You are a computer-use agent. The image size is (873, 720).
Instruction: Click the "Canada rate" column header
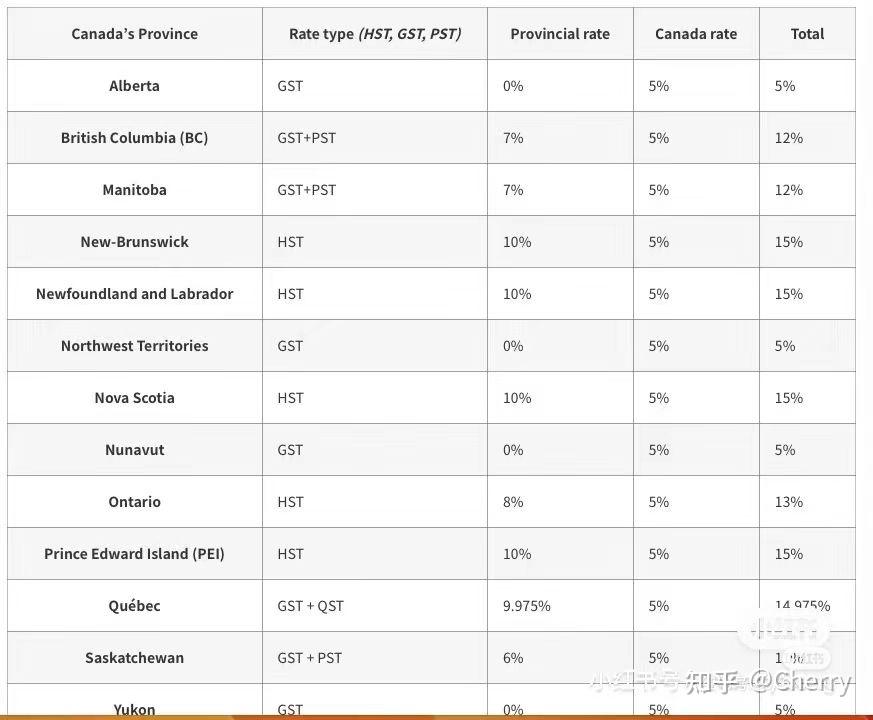click(x=696, y=34)
